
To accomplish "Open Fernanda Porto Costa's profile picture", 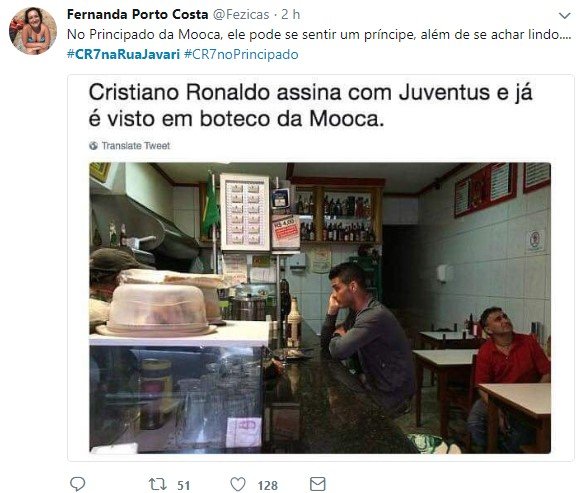I will click(33, 31).
